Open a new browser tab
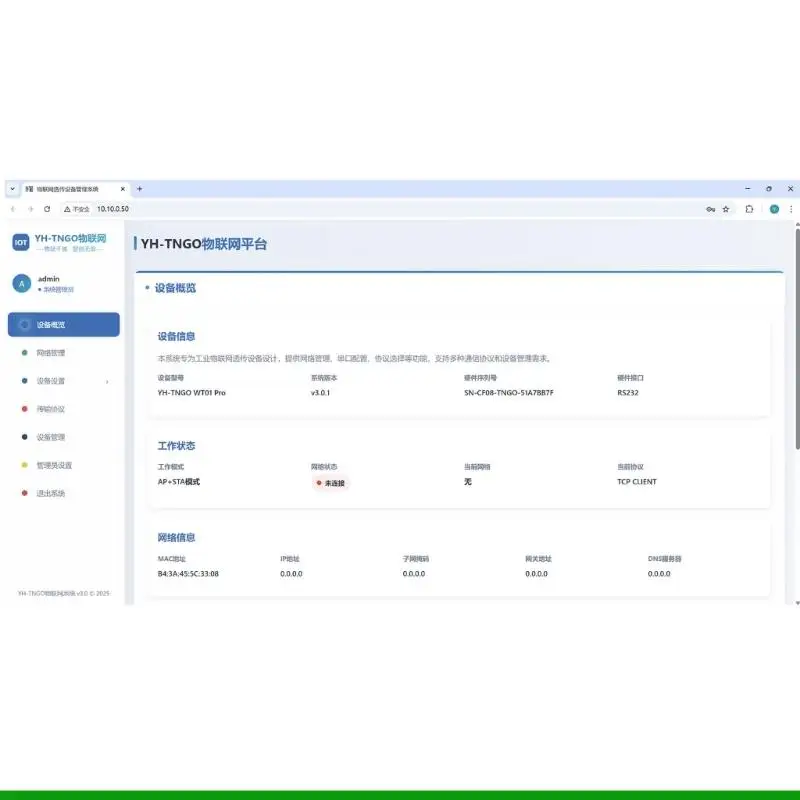This screenshot has width=800, height=800. click(x=139, y=189)
